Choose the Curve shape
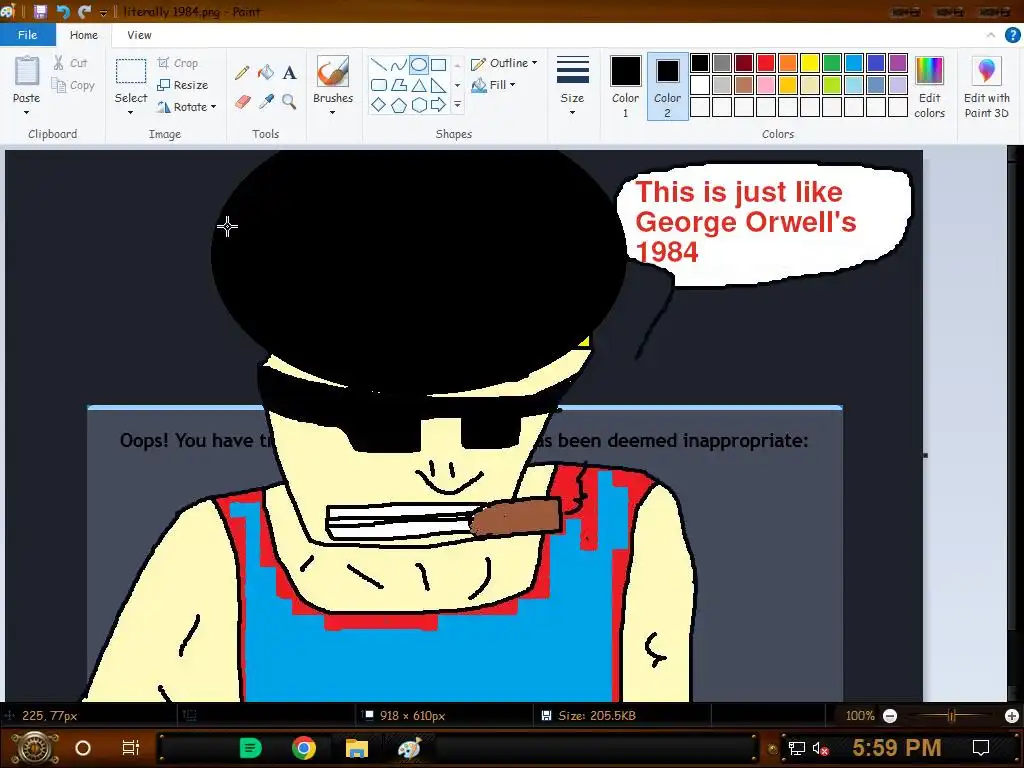 (398, 65)
